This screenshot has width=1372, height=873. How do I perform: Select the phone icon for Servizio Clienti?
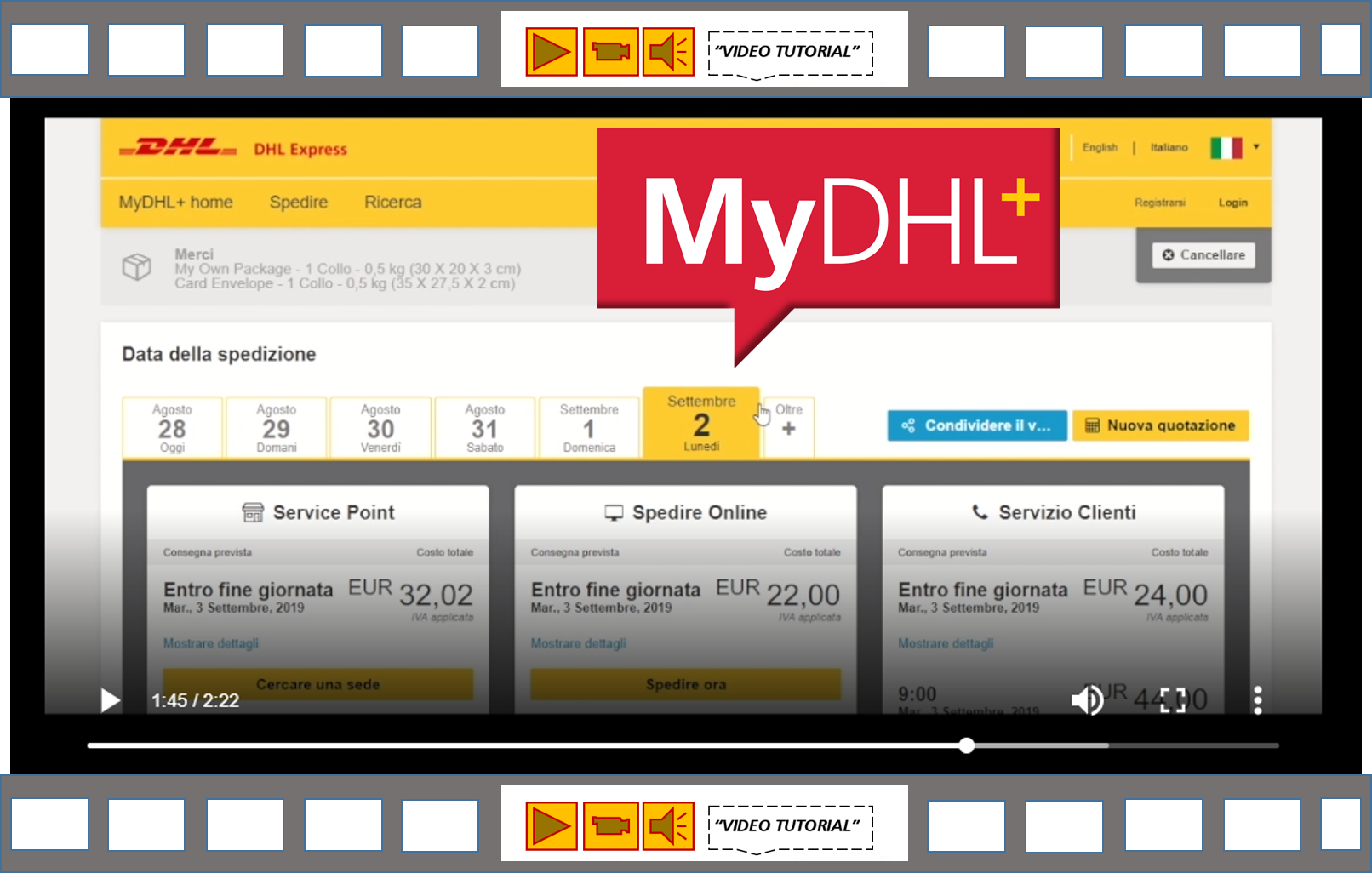click(x=980, y=511)
